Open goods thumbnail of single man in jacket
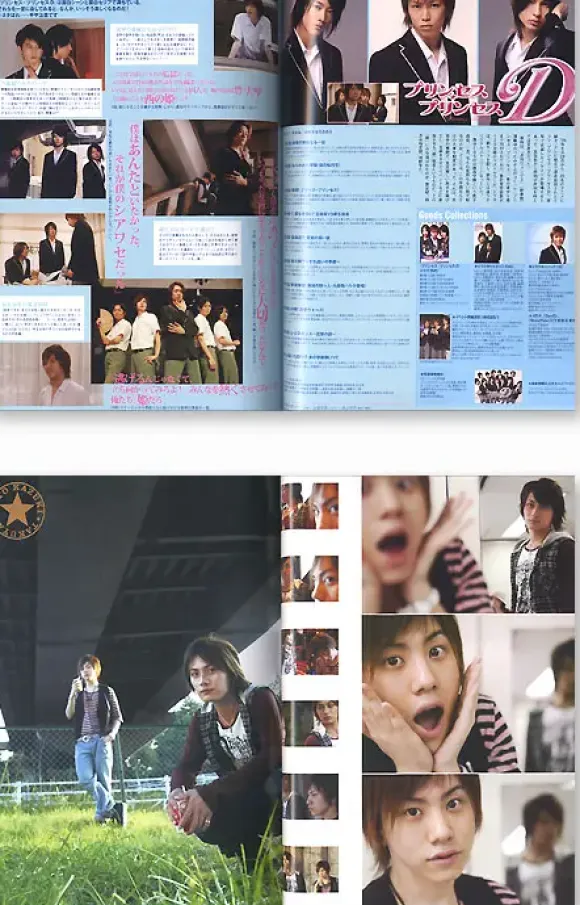580x905 pixels. 551,245
